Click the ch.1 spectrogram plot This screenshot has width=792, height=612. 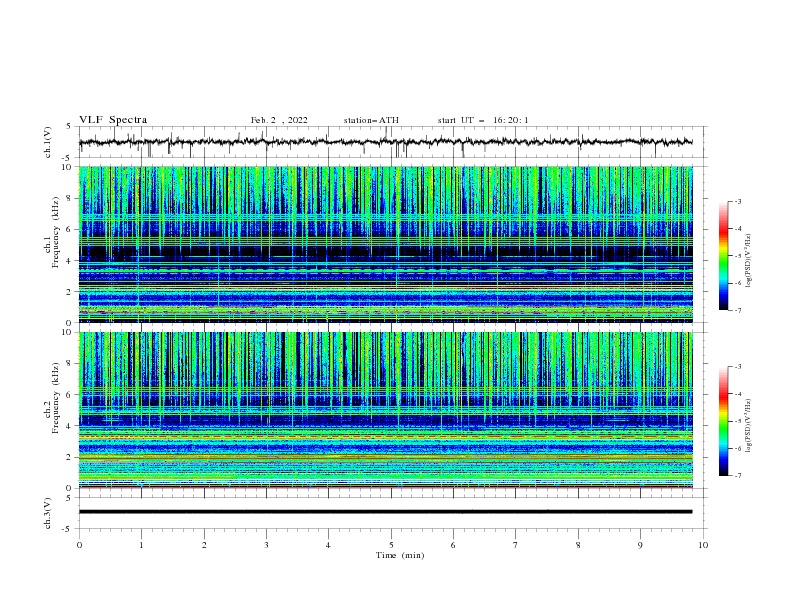pos(386,244)
